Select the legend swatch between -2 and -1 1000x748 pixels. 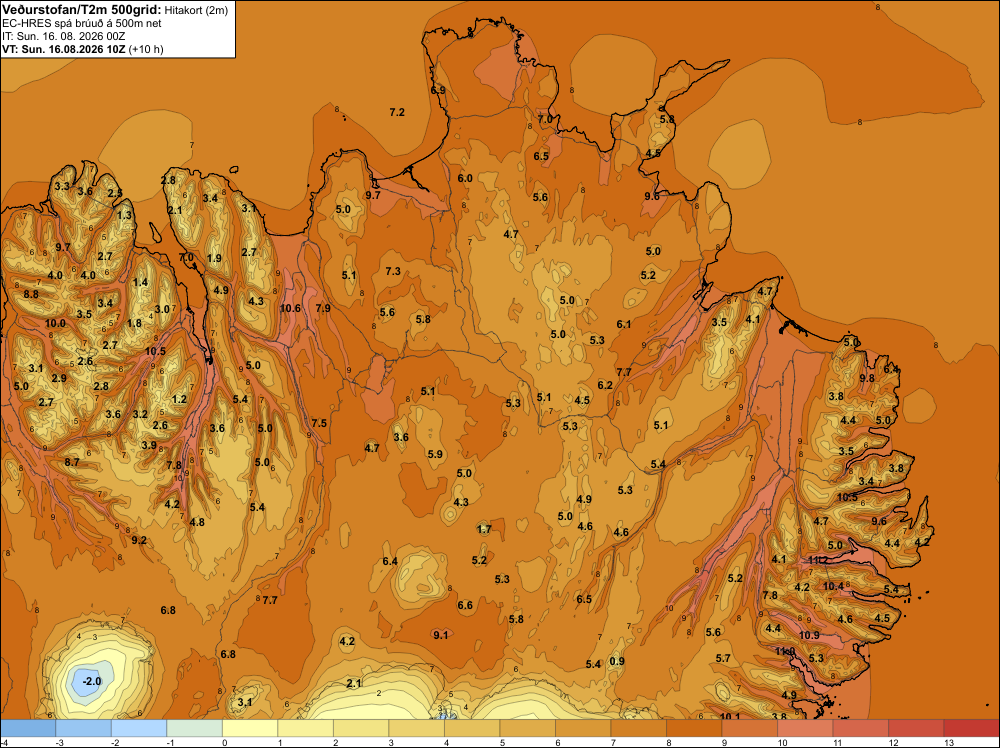click(139, 728)
